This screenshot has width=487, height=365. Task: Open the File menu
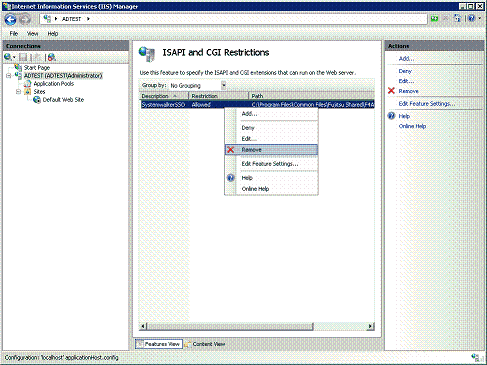(x=14, y=34)
